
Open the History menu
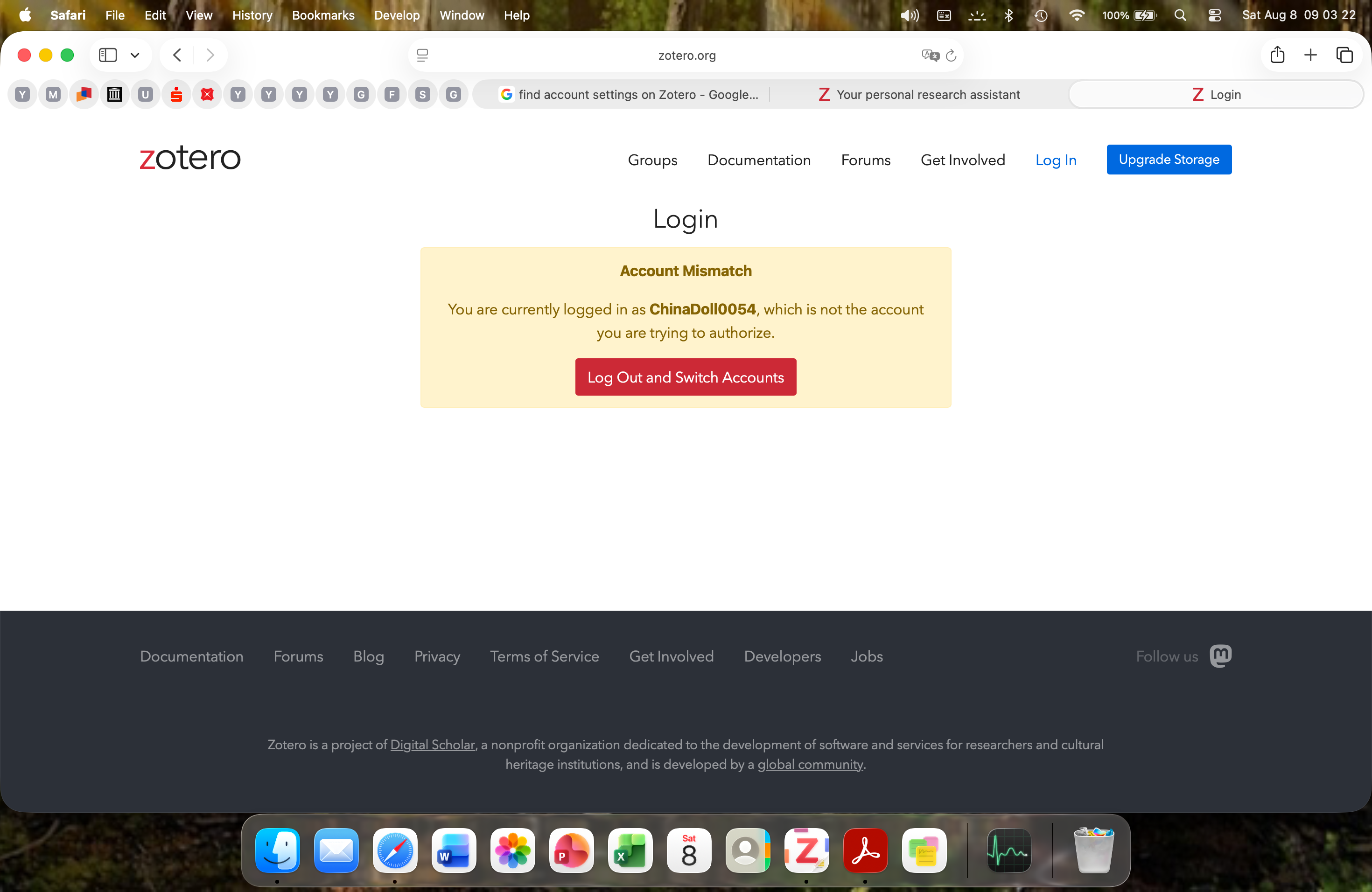(x=252, y=15)
